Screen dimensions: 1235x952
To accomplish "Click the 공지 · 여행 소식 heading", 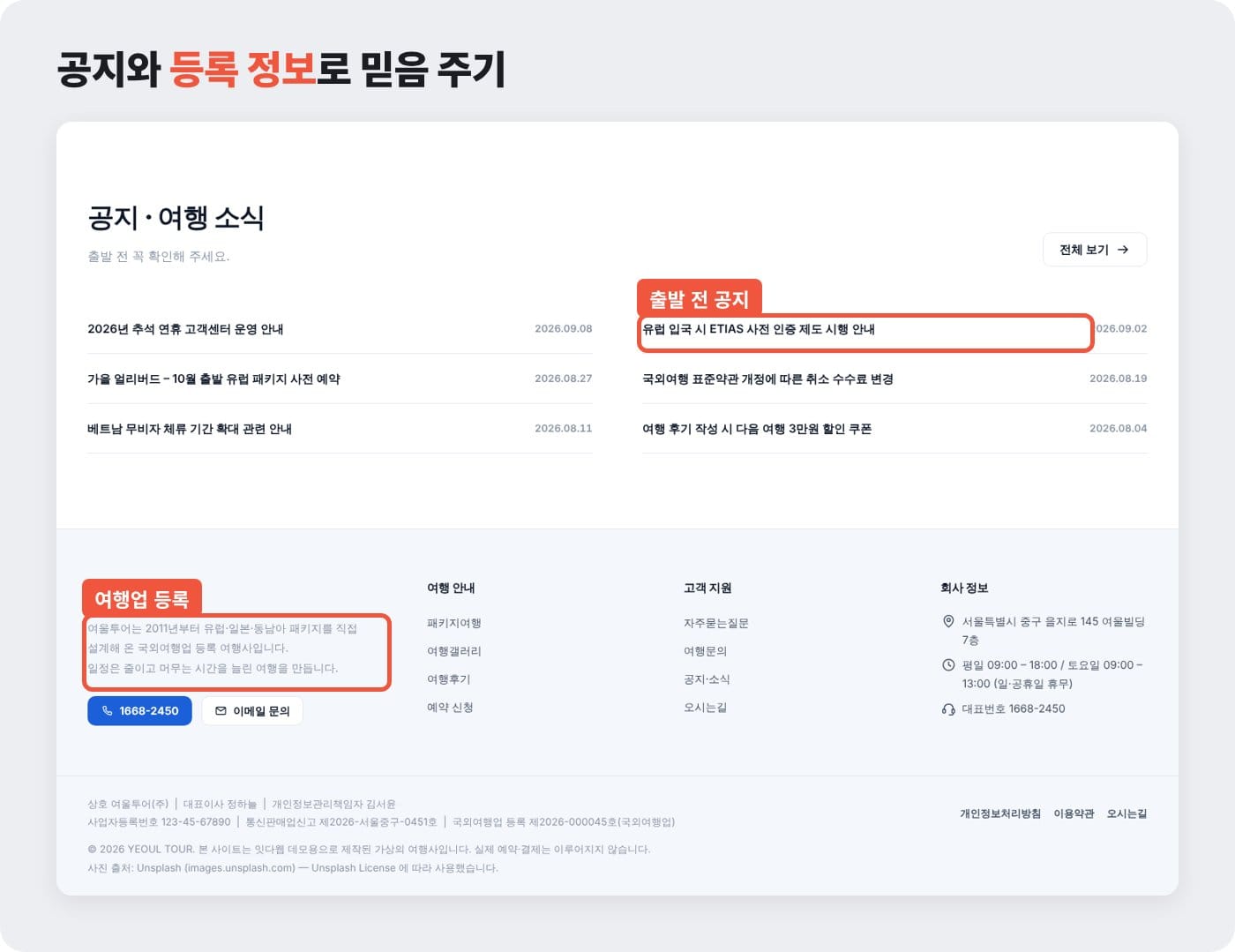I will coord(176,217).
